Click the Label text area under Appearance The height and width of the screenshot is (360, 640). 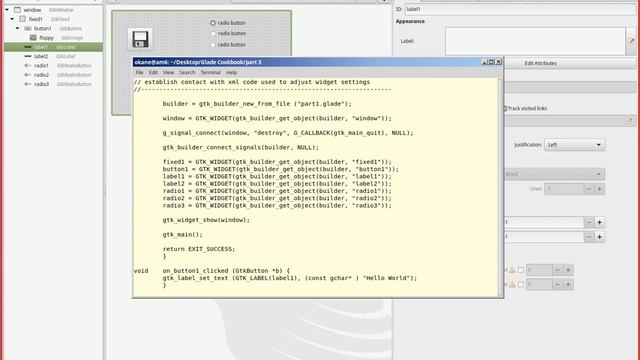tap(535, 41)
